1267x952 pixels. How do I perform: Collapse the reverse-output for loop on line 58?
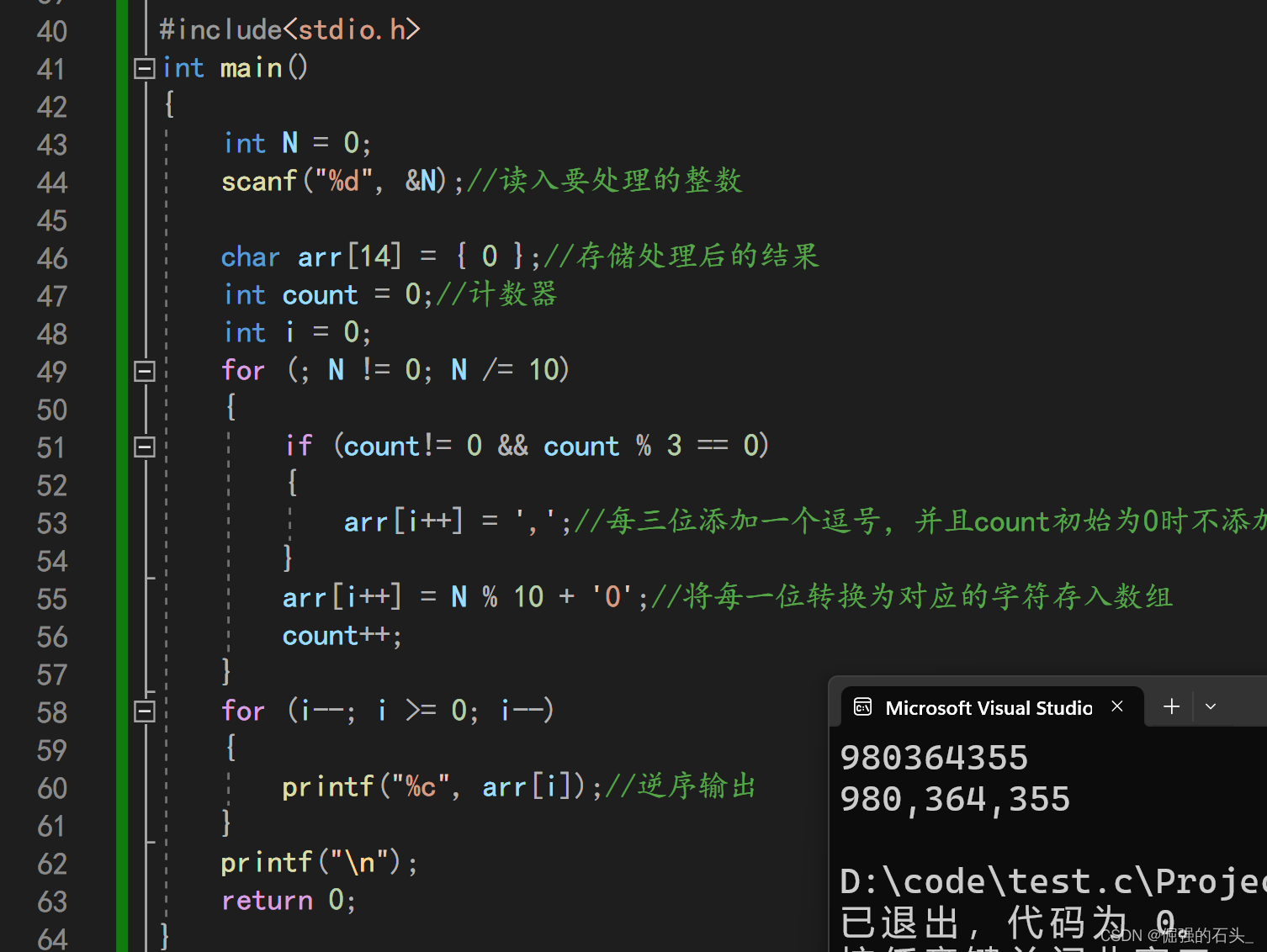point(145,712)
